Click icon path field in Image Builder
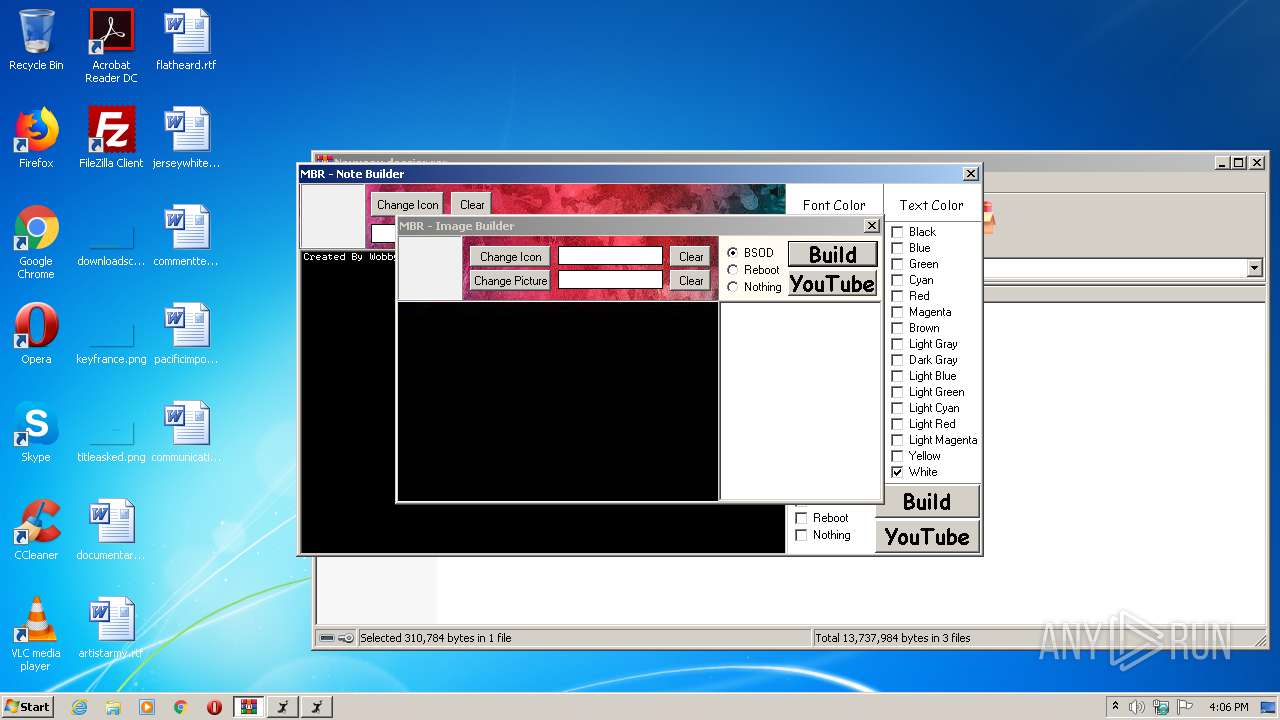Image resolution: width=1280 pixels, height=720 pixels. (x=610, y=256)
